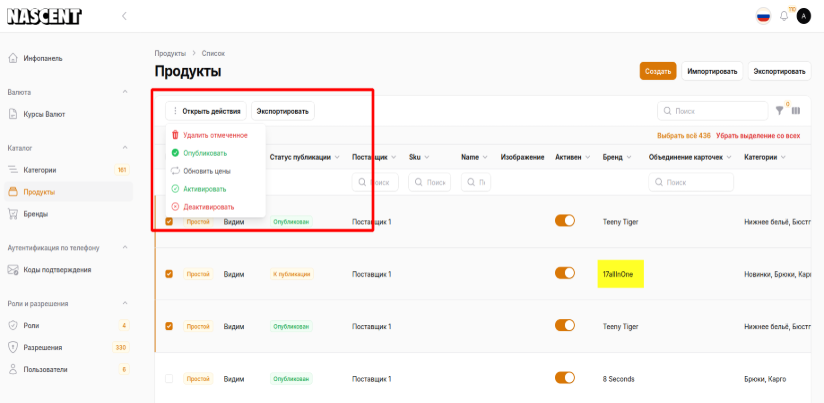
Task: Open the Russian flag language selector
Action: click(x=764, y=16)
